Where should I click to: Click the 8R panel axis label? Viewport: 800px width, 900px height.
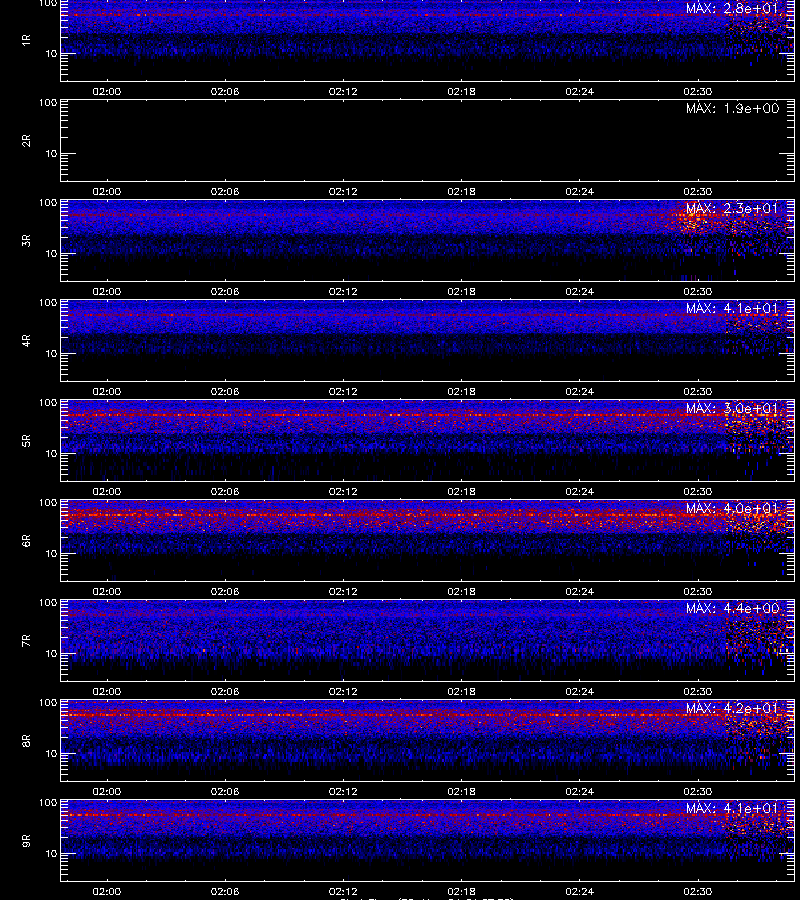pos(26,740)
